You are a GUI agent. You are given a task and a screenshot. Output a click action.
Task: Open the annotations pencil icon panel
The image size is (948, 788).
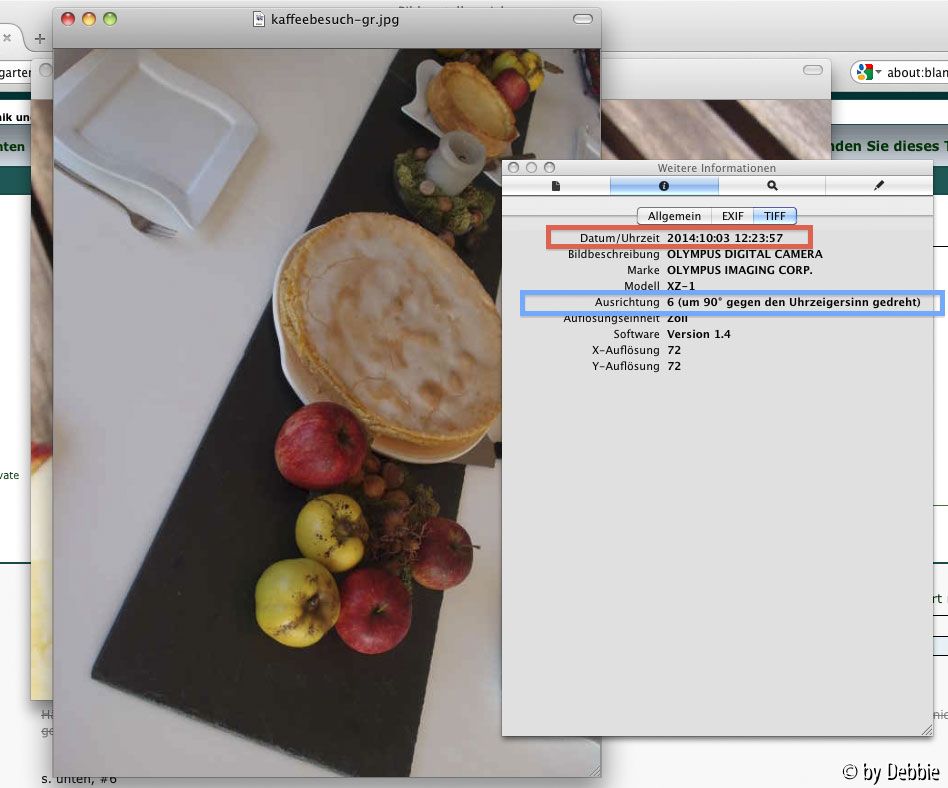pyautogui.click(x=879, y=186)
